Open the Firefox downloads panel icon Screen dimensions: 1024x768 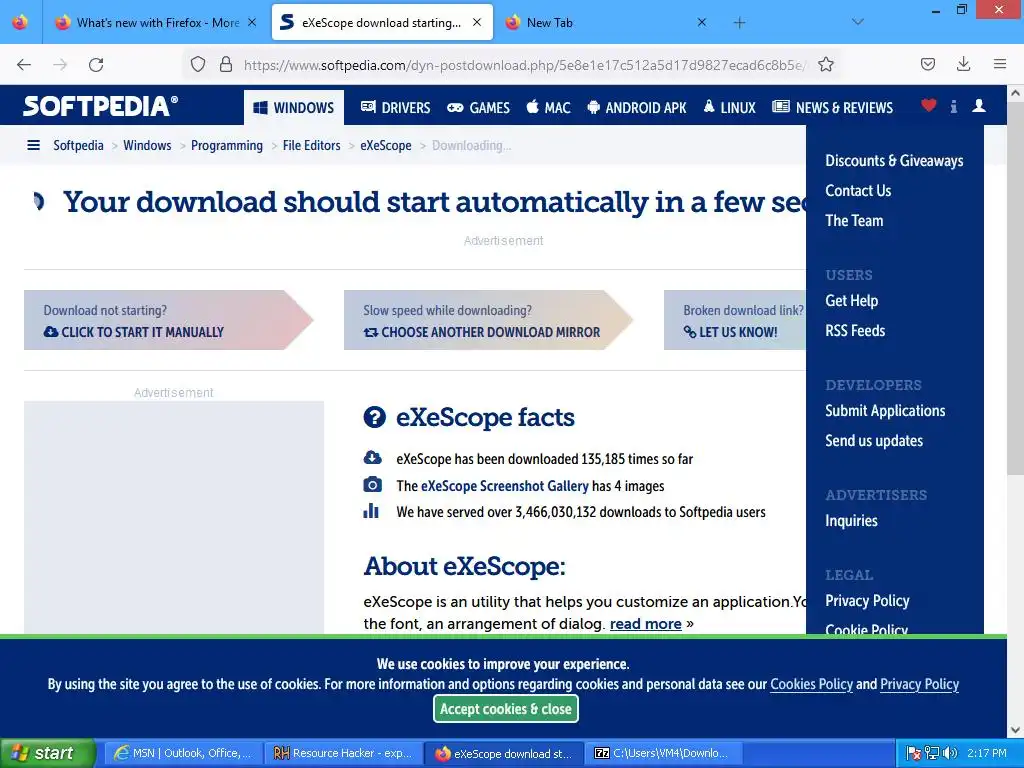963,64
